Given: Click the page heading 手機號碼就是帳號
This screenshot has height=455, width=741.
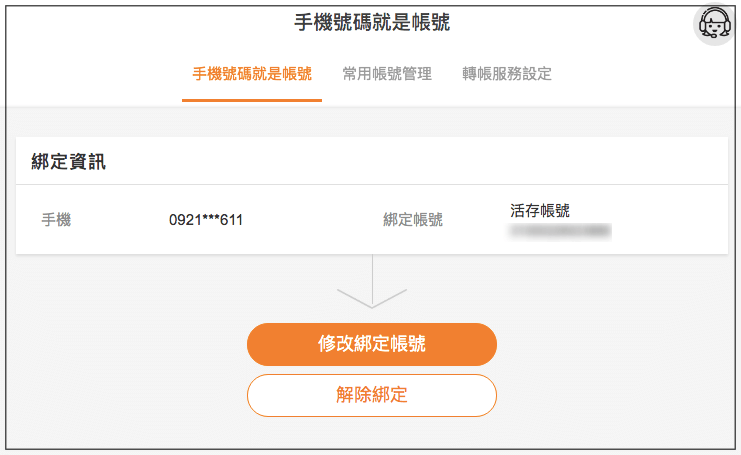Looking at the screenshot, I should [x=372, y=22].
